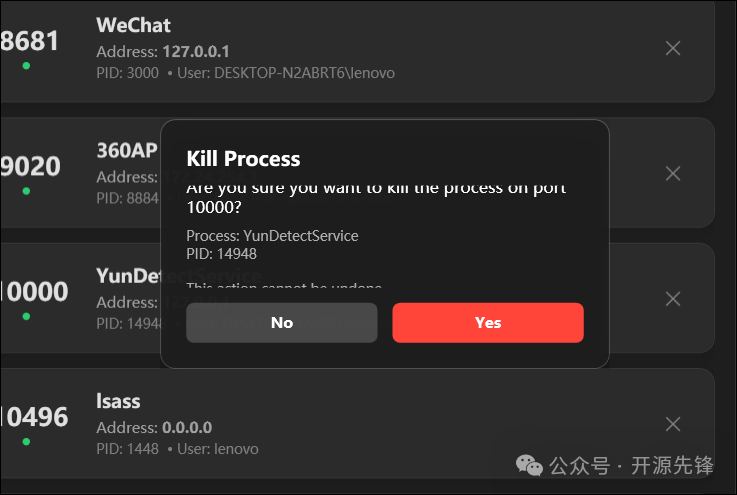737x495 pixels.
Task: Click the X icon on the 360AP row
Action: tap(673, 173)
